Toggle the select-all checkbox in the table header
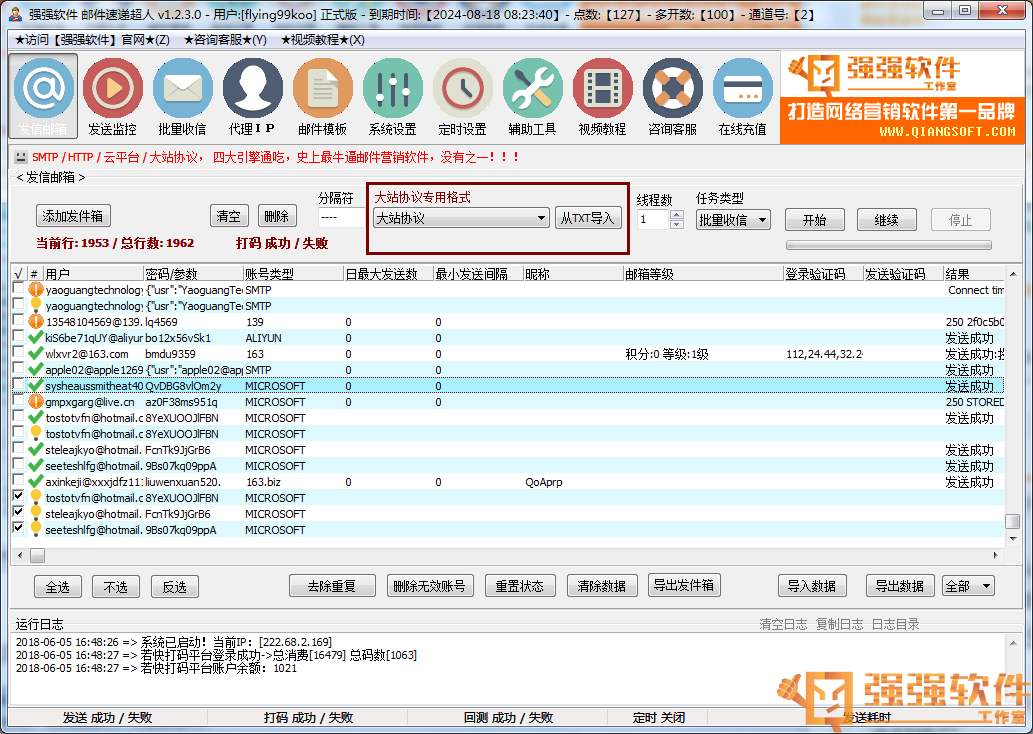 [18, 273]
